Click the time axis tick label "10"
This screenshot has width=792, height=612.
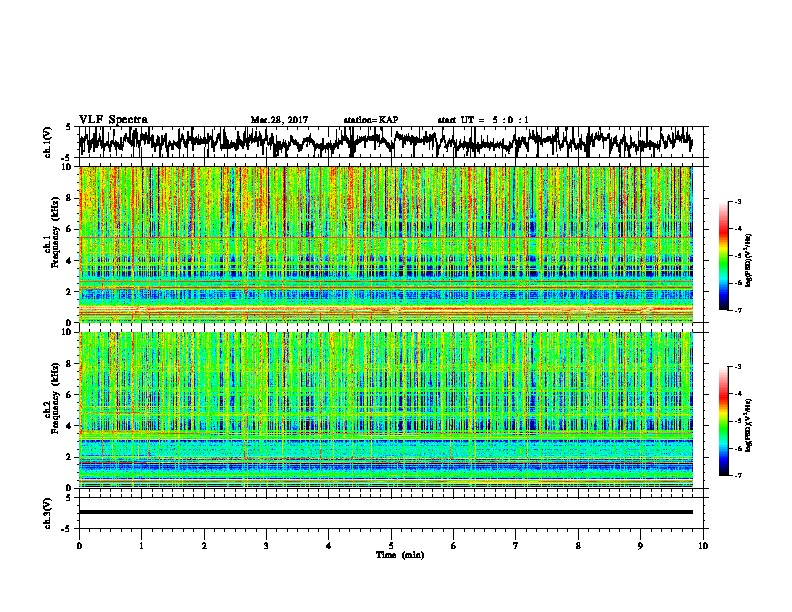tap(703, 546)
